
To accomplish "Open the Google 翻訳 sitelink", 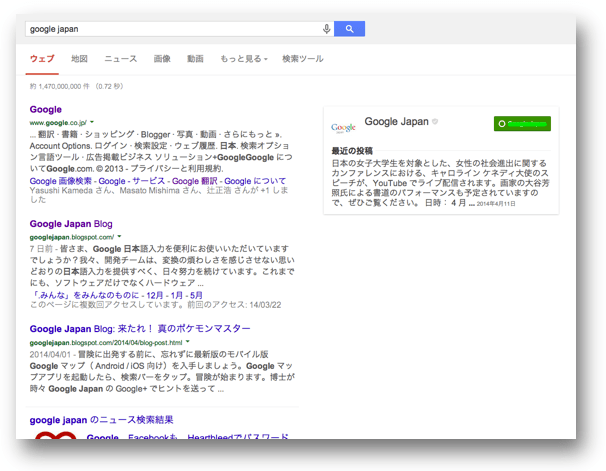I will click(195, 181).
